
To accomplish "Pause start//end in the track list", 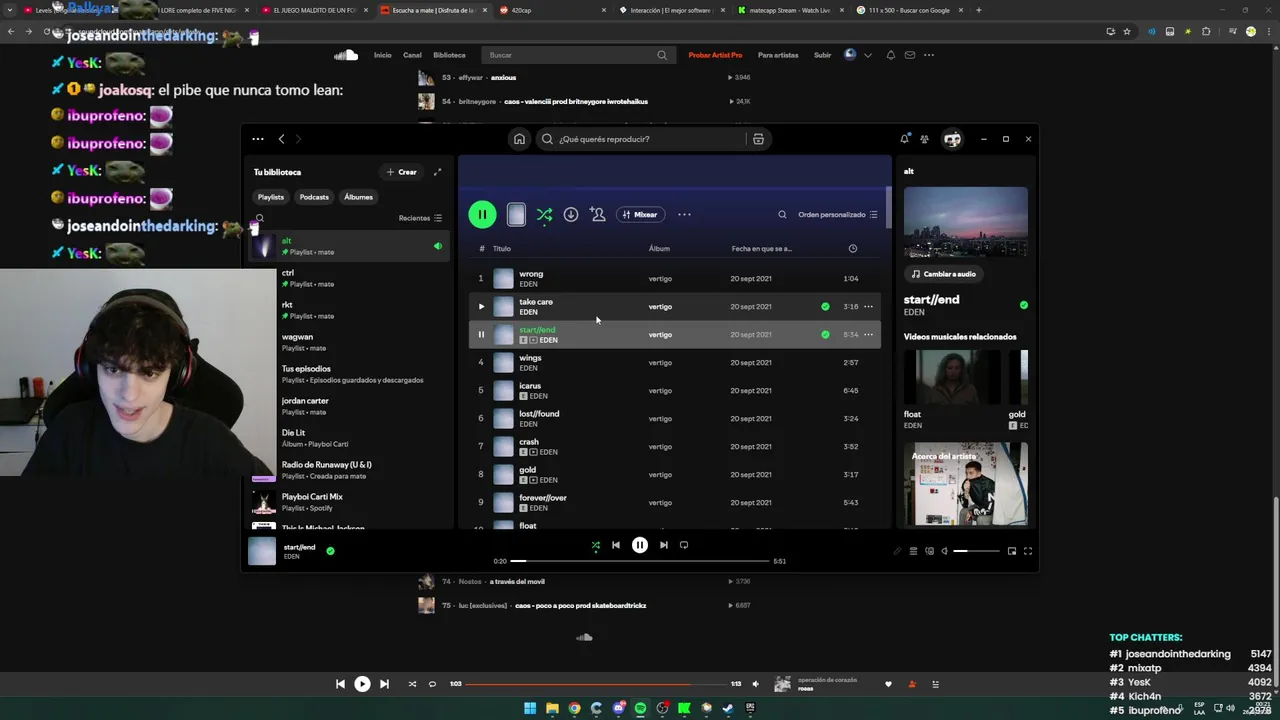I will [481, 334].
